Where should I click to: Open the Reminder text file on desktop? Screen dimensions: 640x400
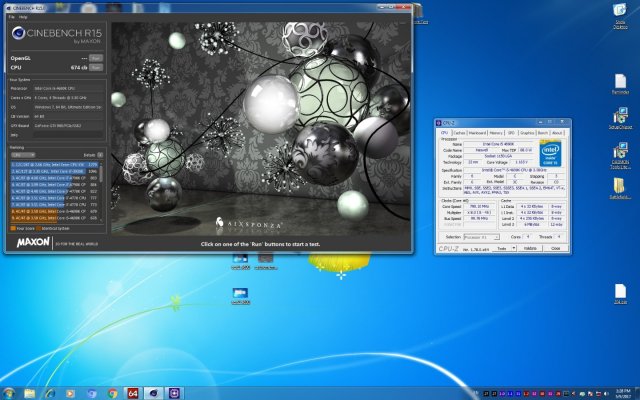click(620, 84)
